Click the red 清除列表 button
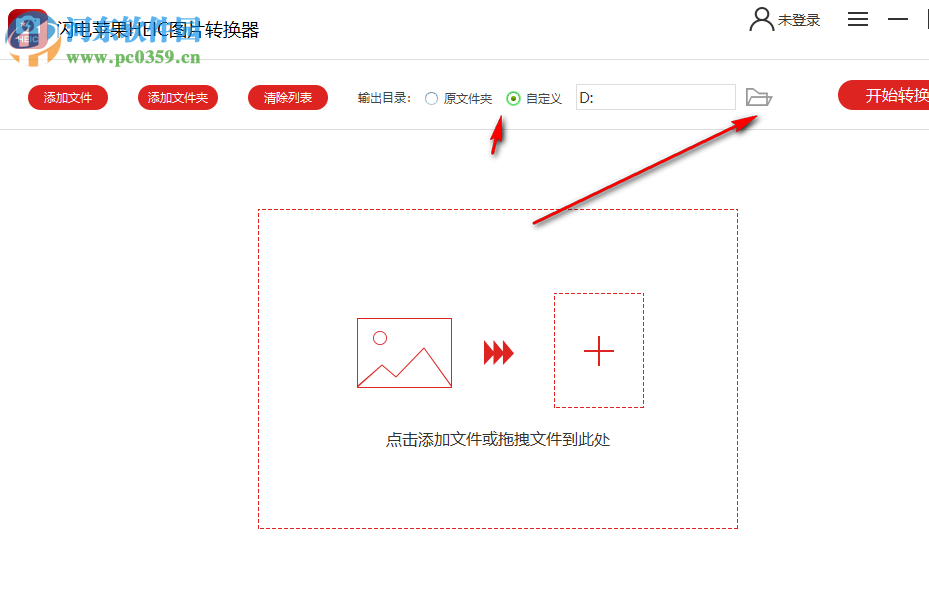This screenshot has height=595, width=929. point(287,97)
